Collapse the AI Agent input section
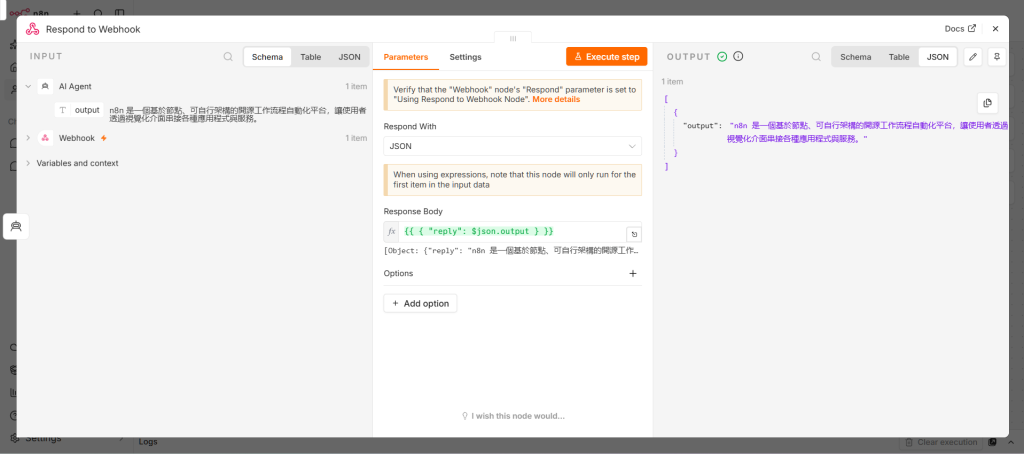 click(28, 86)
